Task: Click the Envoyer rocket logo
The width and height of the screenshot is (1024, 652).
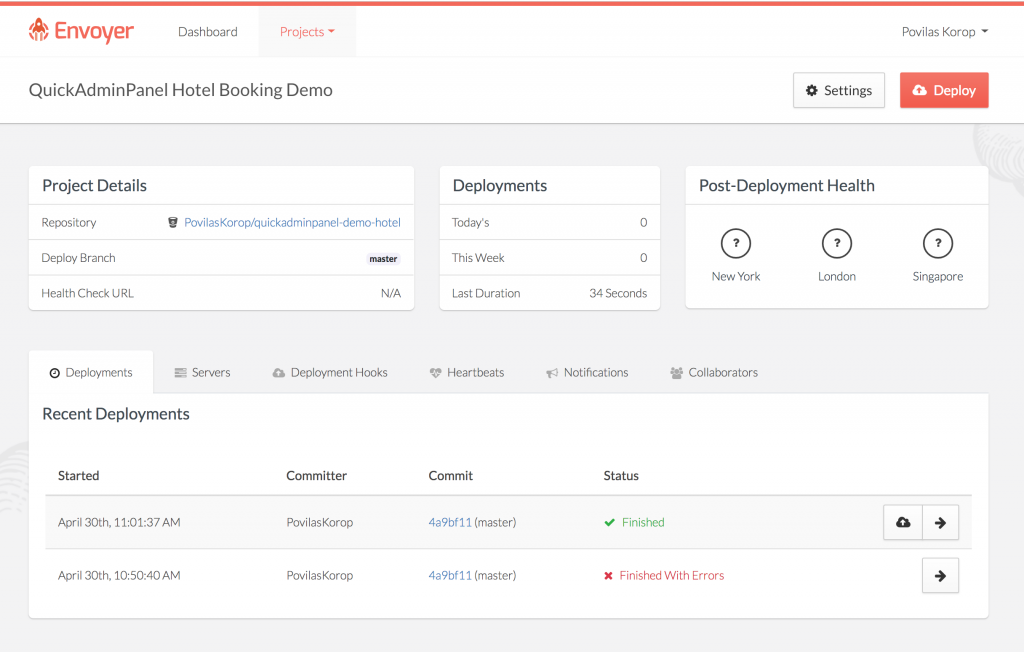Action: coord(39,30)
